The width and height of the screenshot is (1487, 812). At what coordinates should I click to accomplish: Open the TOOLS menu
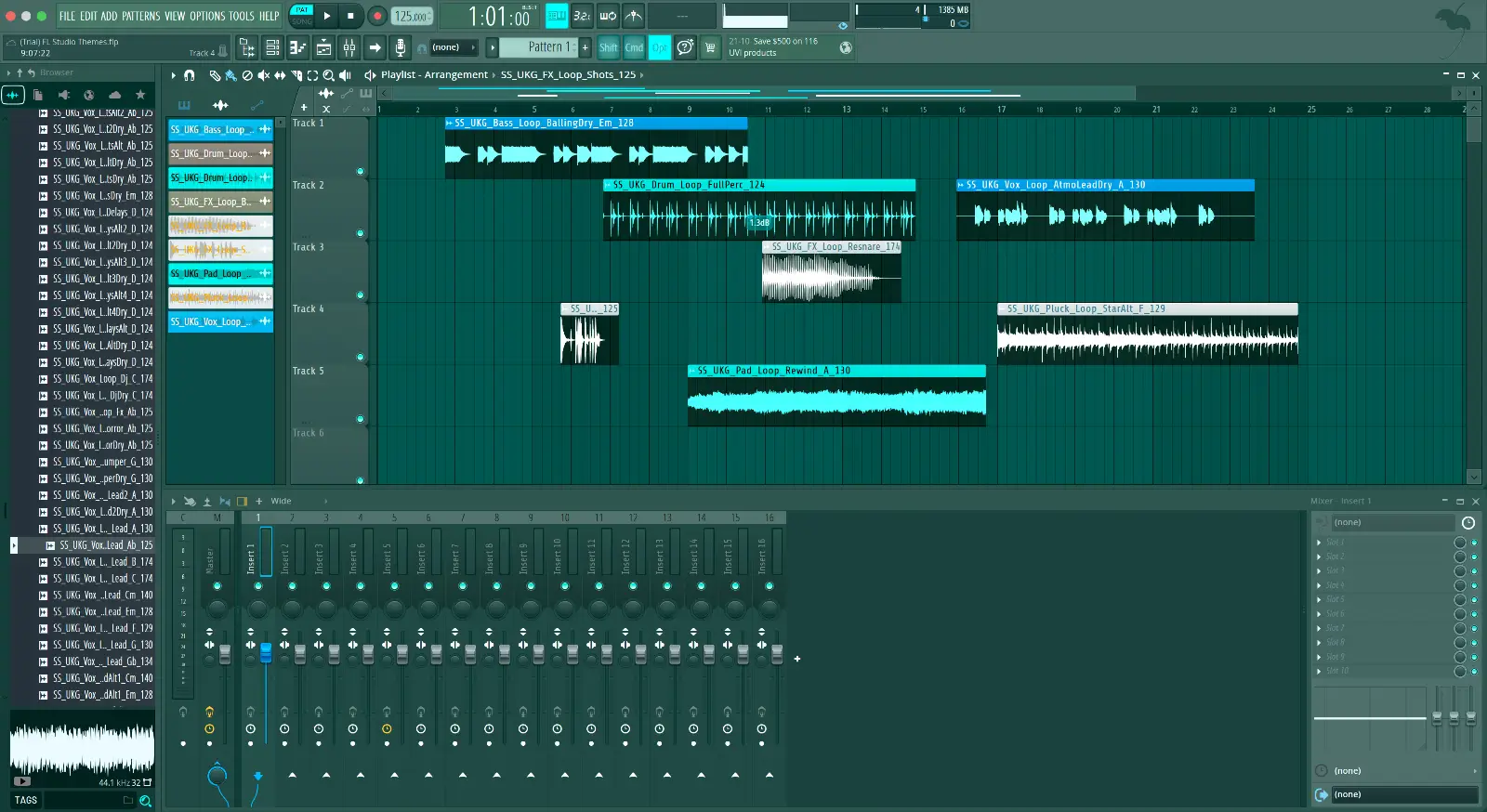(x=242, y=16)
